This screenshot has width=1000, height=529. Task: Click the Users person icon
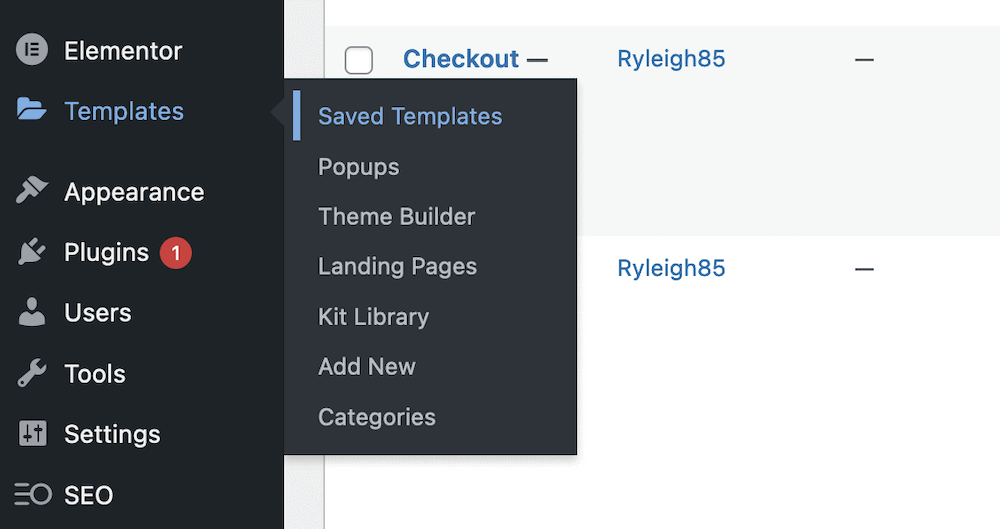tap(32, 312)
